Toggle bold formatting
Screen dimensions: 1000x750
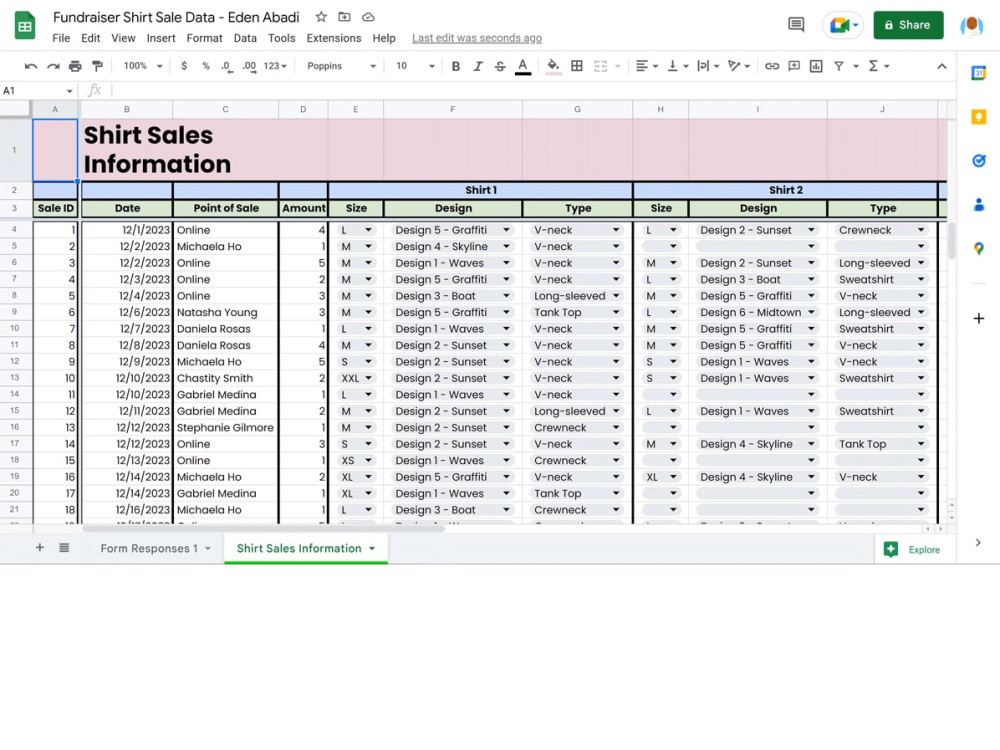coord(455,66)
